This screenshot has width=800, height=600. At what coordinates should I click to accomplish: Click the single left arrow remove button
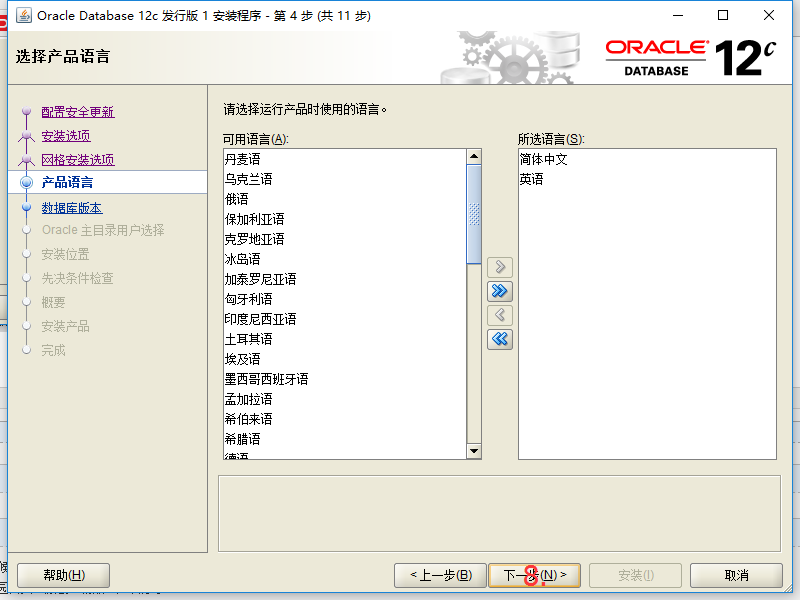(x=499, y=315)
